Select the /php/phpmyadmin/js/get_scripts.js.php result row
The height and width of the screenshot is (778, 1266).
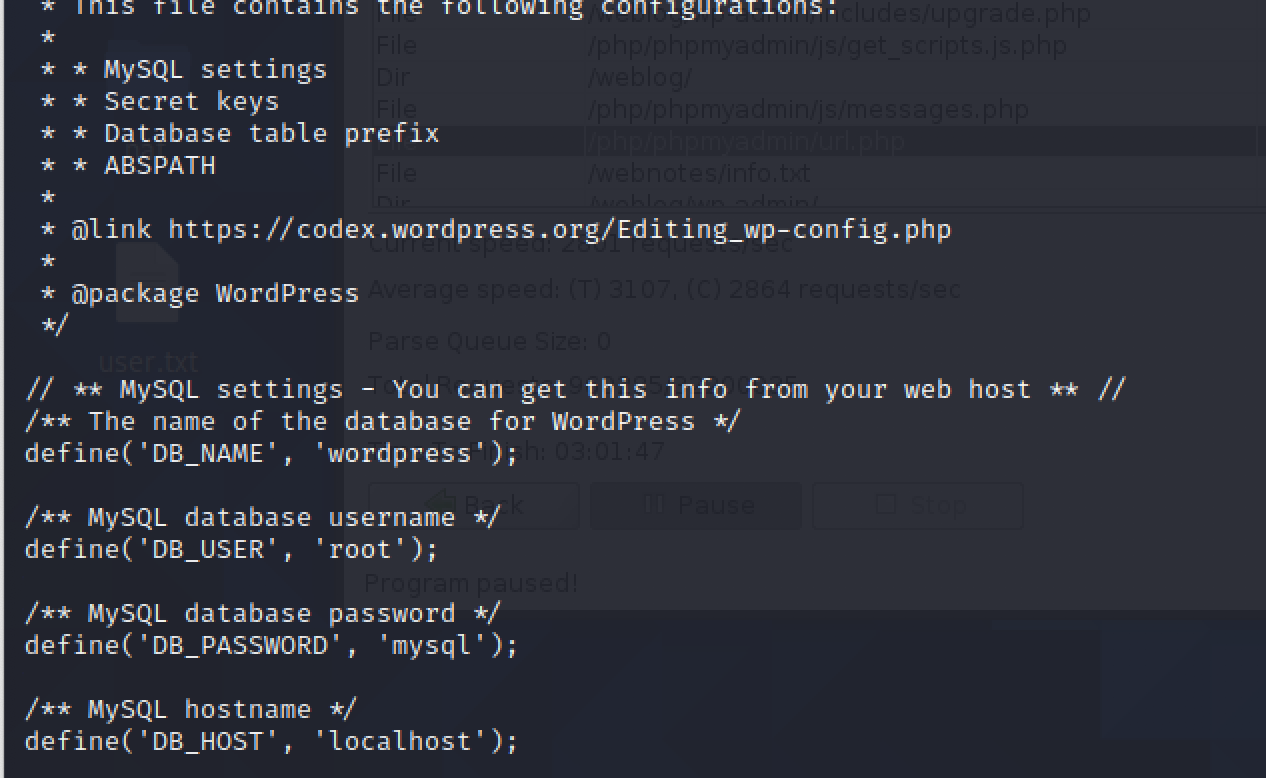pyautogui.click(x=820, y=45)
